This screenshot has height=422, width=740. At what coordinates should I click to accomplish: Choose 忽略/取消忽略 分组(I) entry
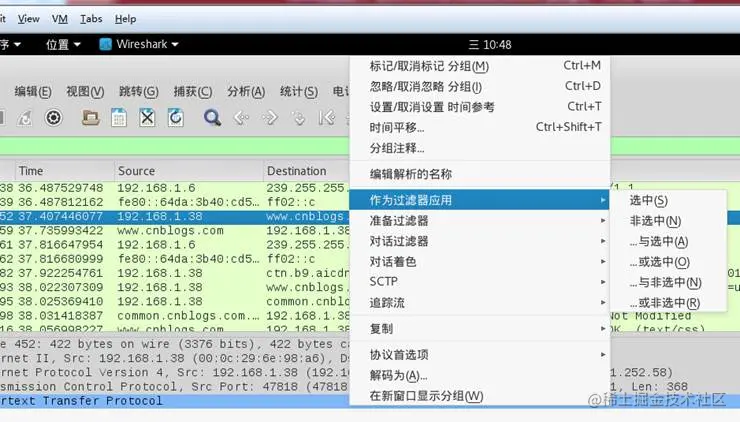(480, 86)
